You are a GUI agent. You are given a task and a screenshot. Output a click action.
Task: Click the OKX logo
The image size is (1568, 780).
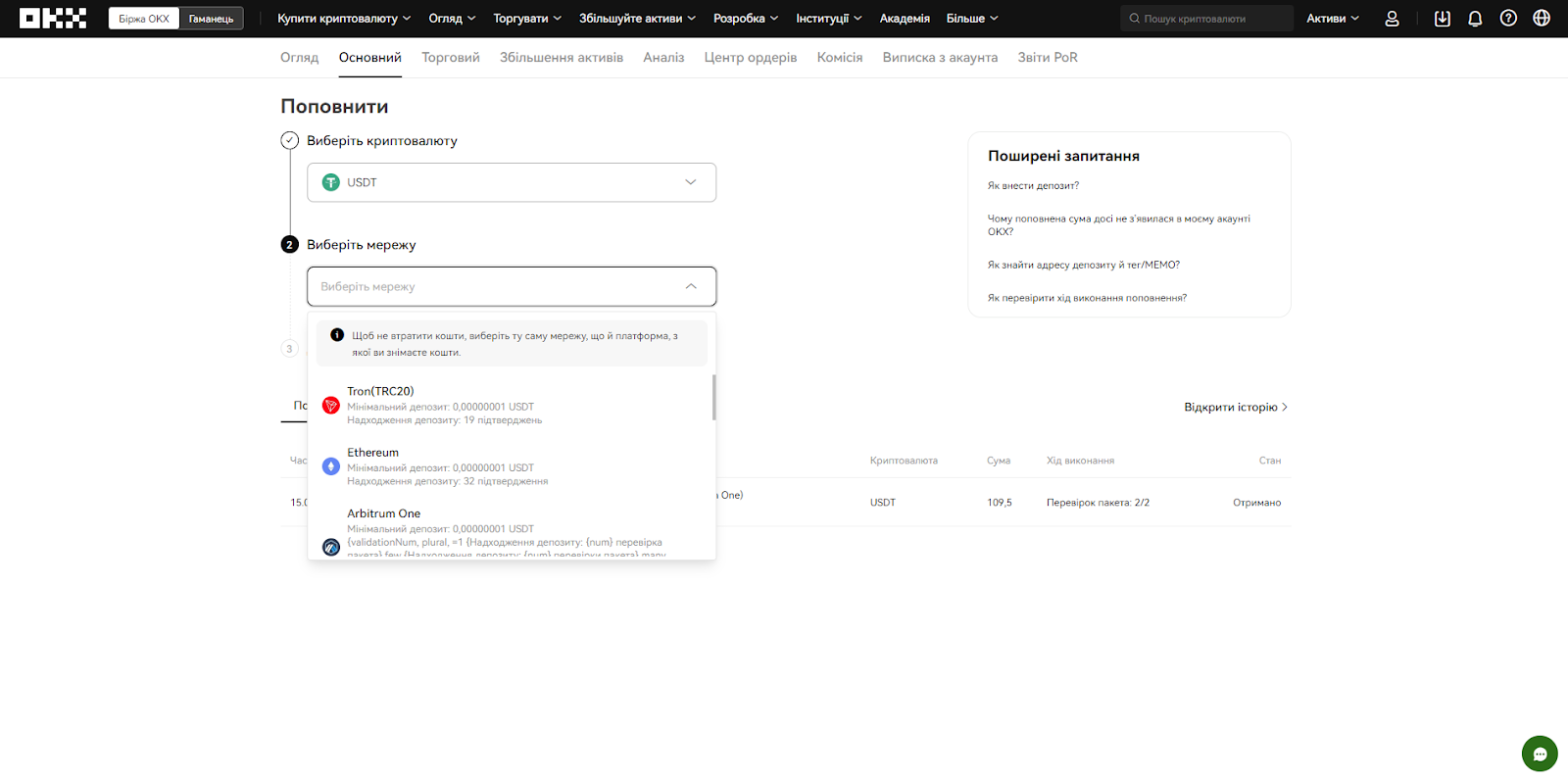[x=53, y=19]
